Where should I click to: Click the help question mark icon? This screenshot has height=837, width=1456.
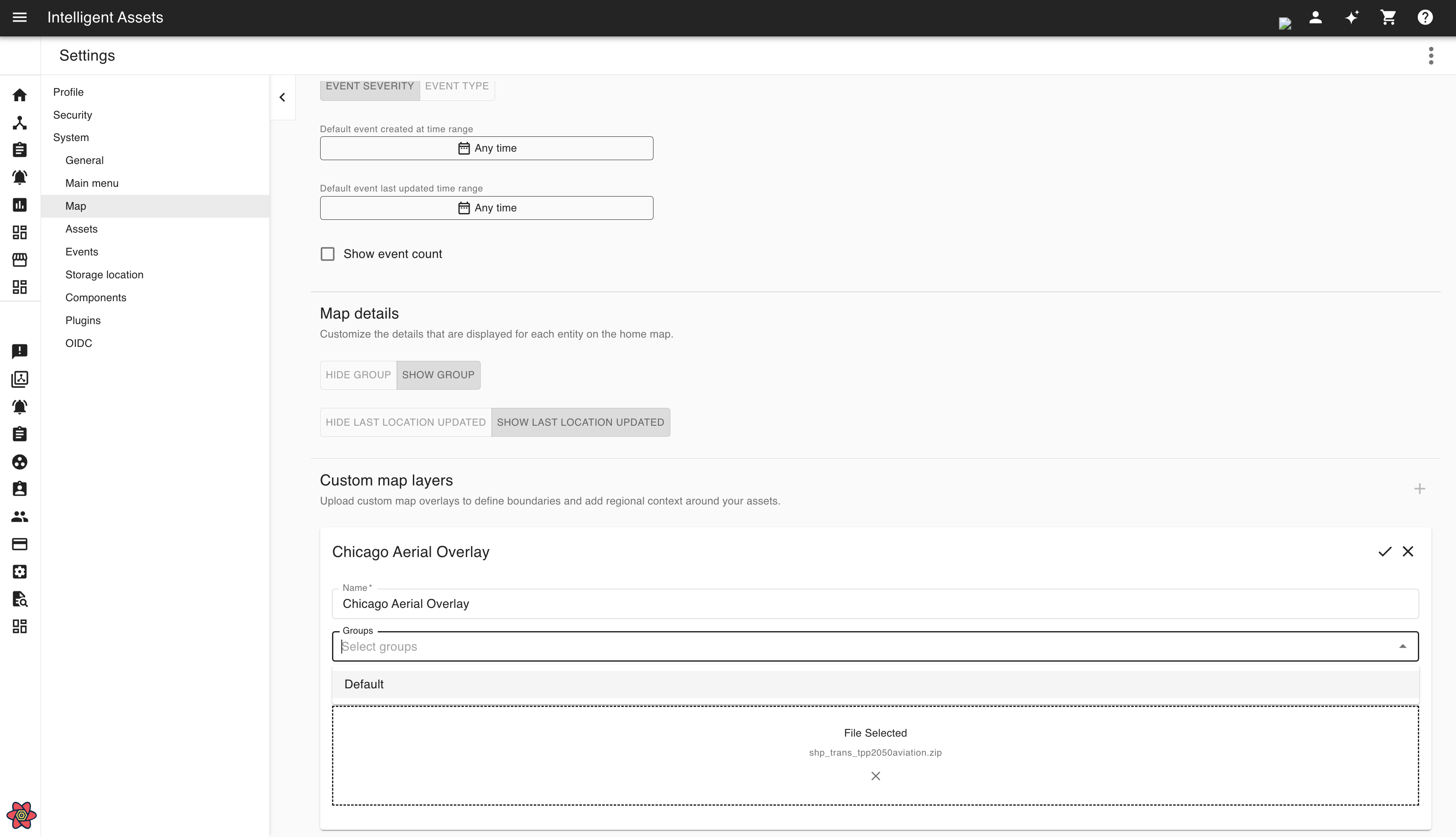tap(1424, 17)
